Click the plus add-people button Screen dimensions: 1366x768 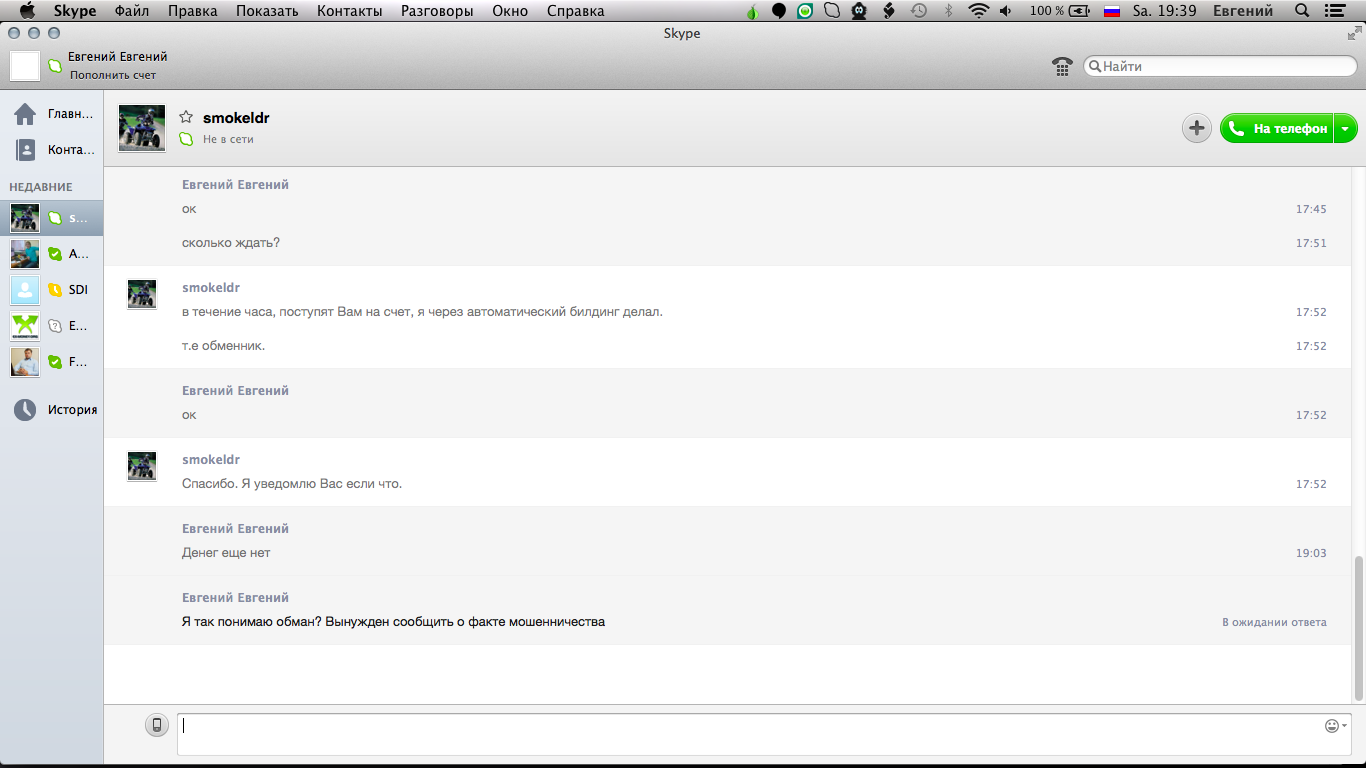tap(1196, 128)
